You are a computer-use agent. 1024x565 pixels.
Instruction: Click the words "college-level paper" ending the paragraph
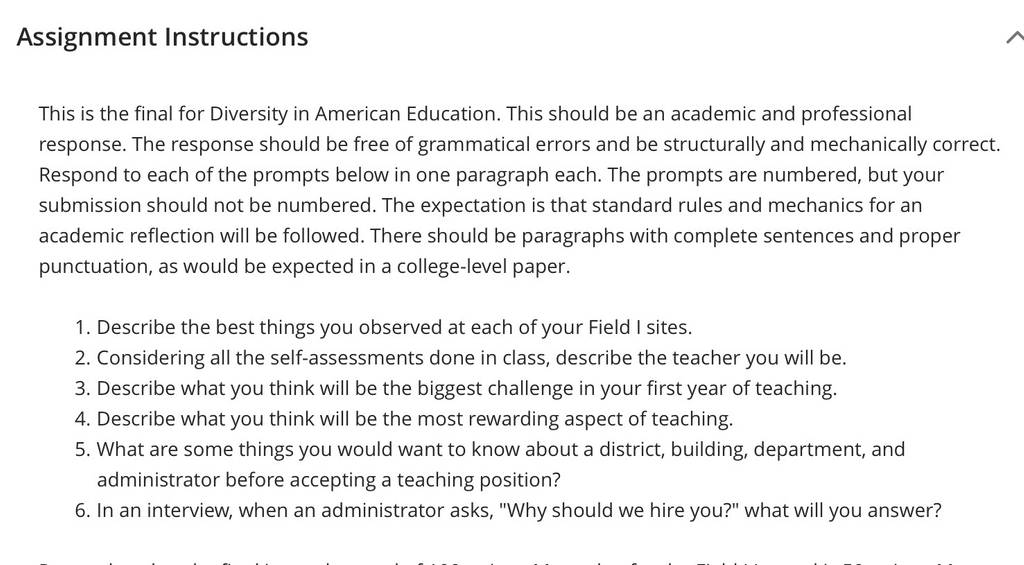coord(483,266)
